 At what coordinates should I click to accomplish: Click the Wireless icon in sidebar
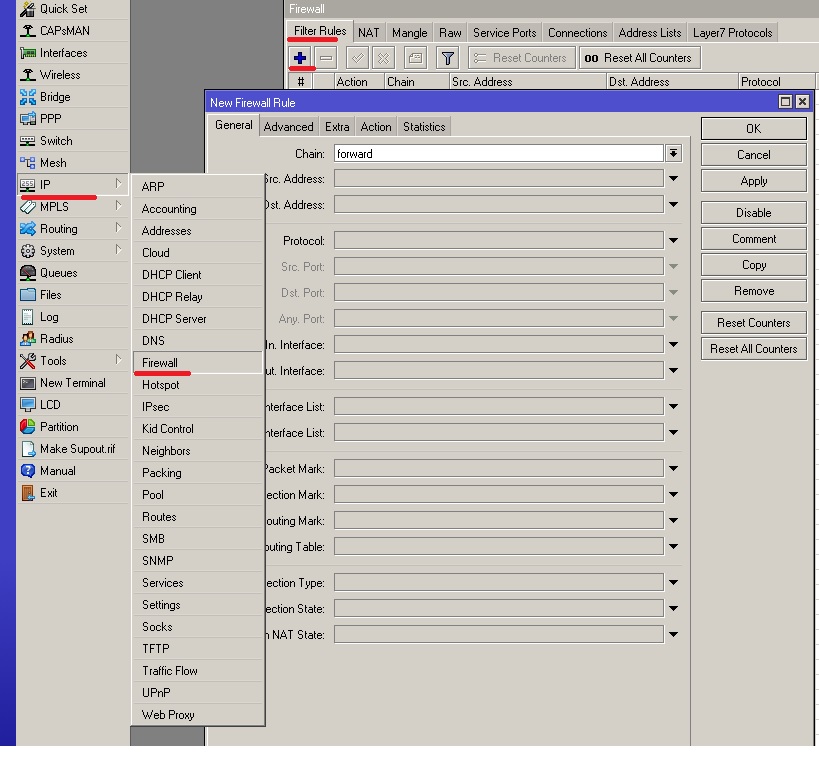pos(28,75)
